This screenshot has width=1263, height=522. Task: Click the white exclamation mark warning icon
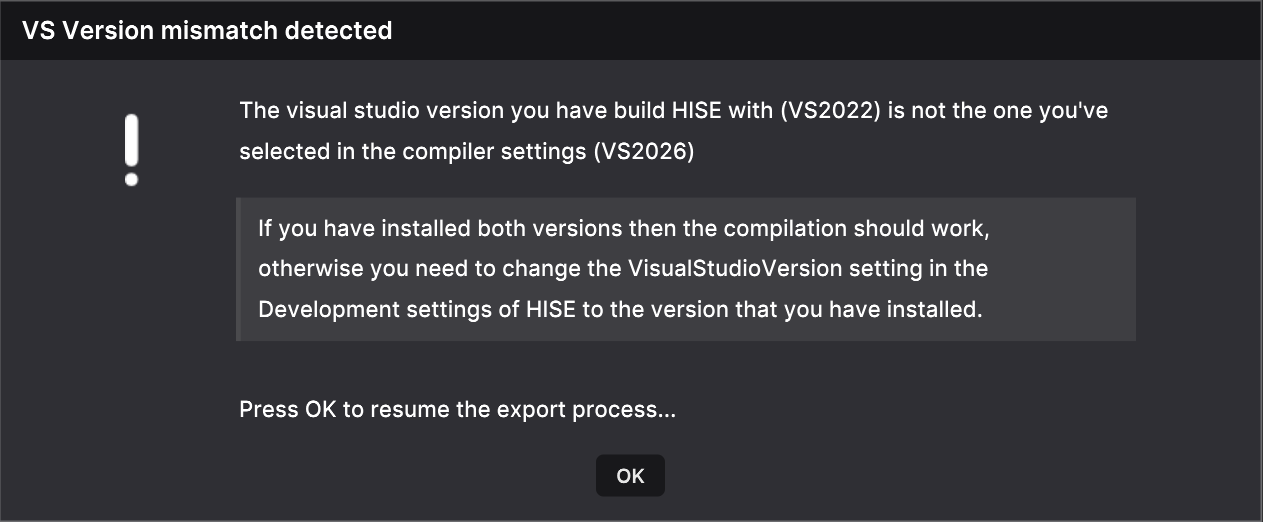[131, 149]
